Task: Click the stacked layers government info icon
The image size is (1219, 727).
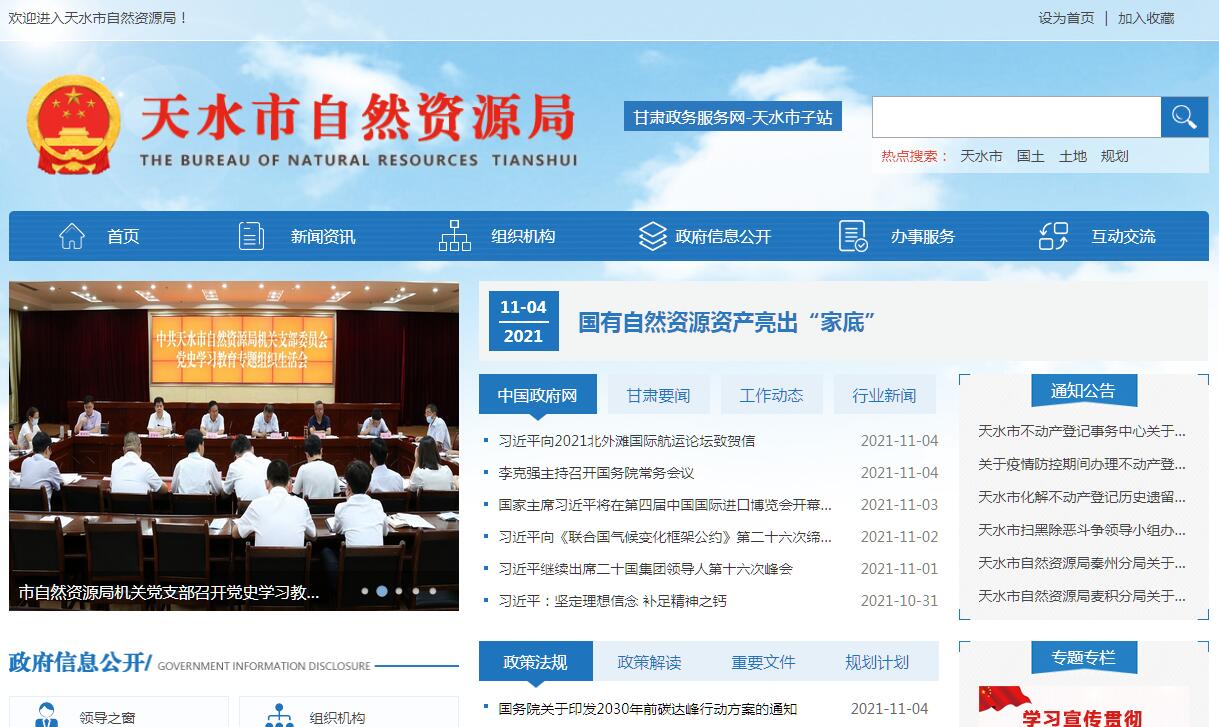Action: 652,237
